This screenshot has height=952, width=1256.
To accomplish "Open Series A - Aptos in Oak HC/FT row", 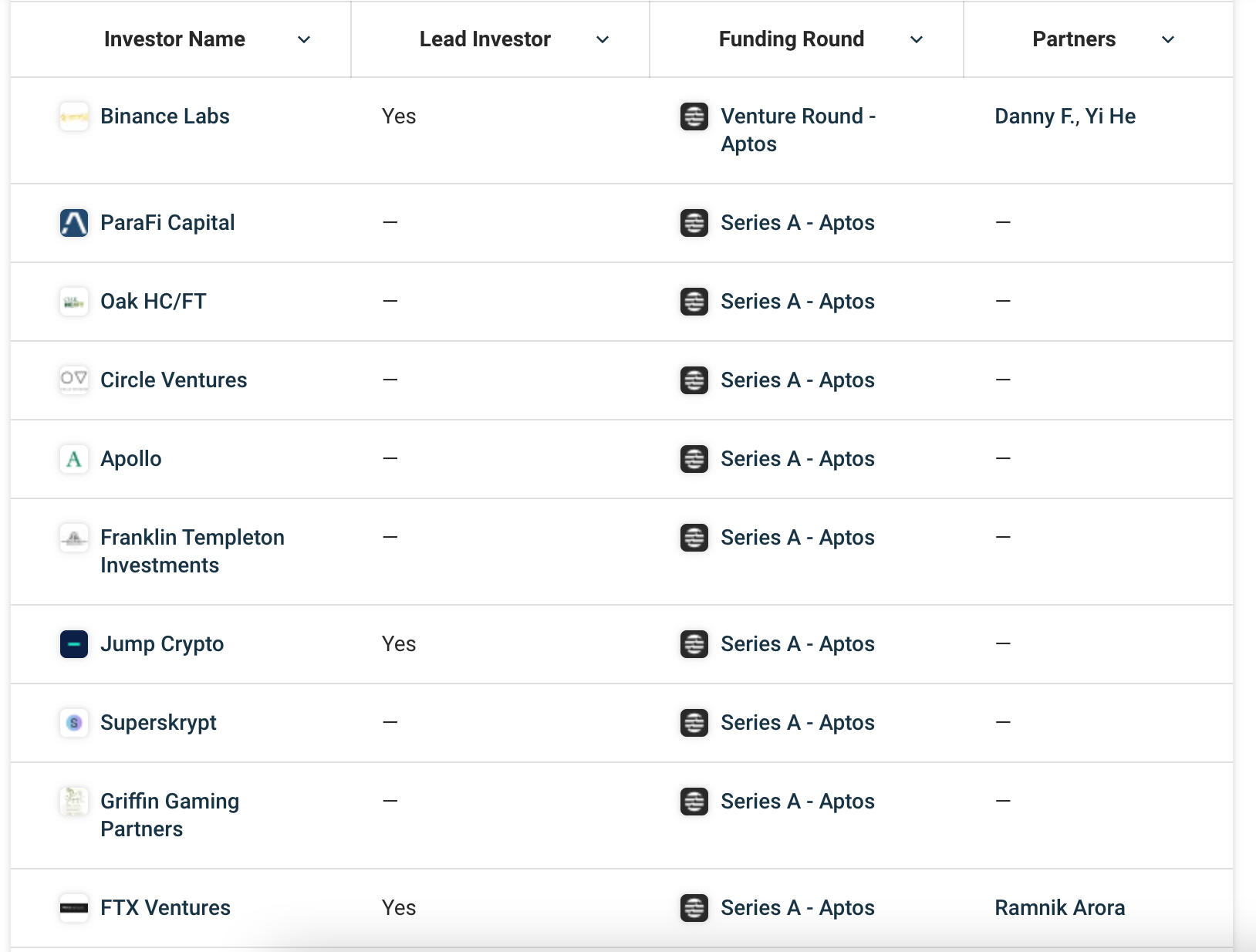I will tap(798, 302).
